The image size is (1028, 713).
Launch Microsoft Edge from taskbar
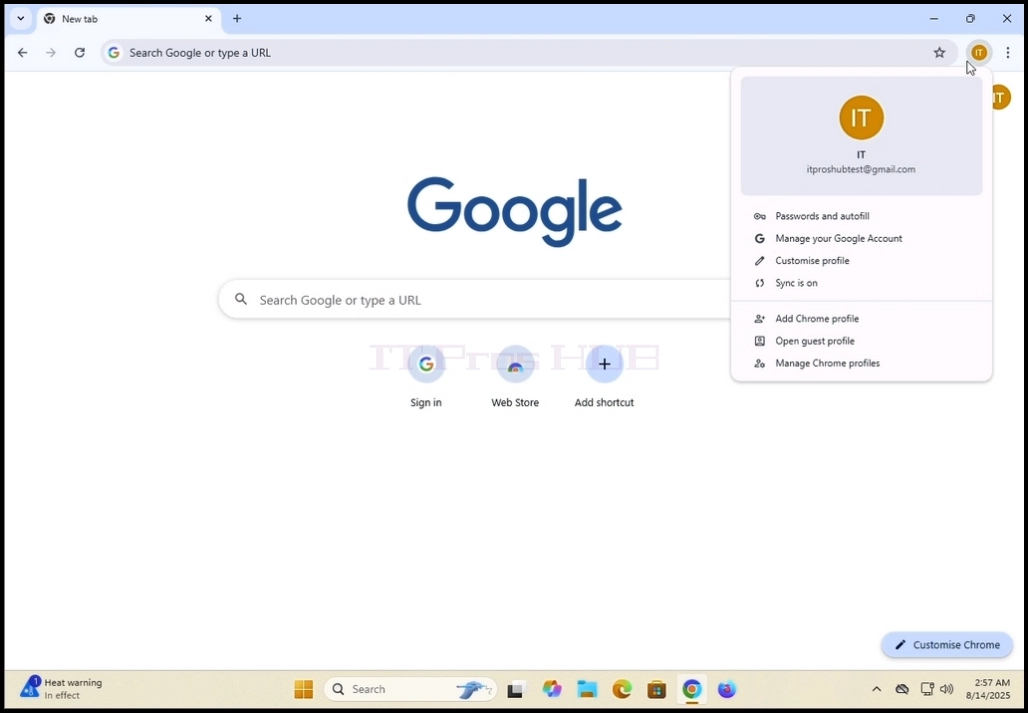coord(622,689)
